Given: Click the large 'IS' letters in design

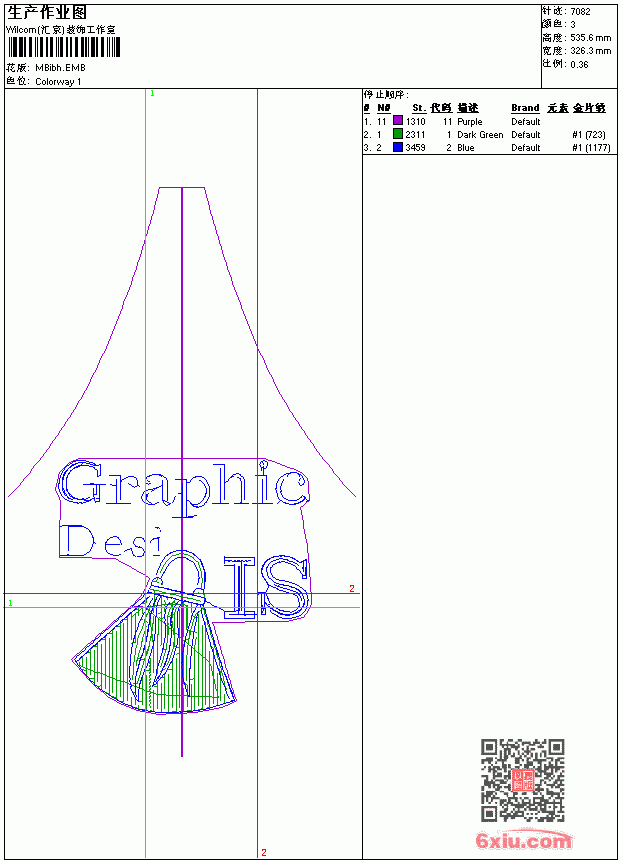Looking at the screenshot, I should (x=264, y=587).
